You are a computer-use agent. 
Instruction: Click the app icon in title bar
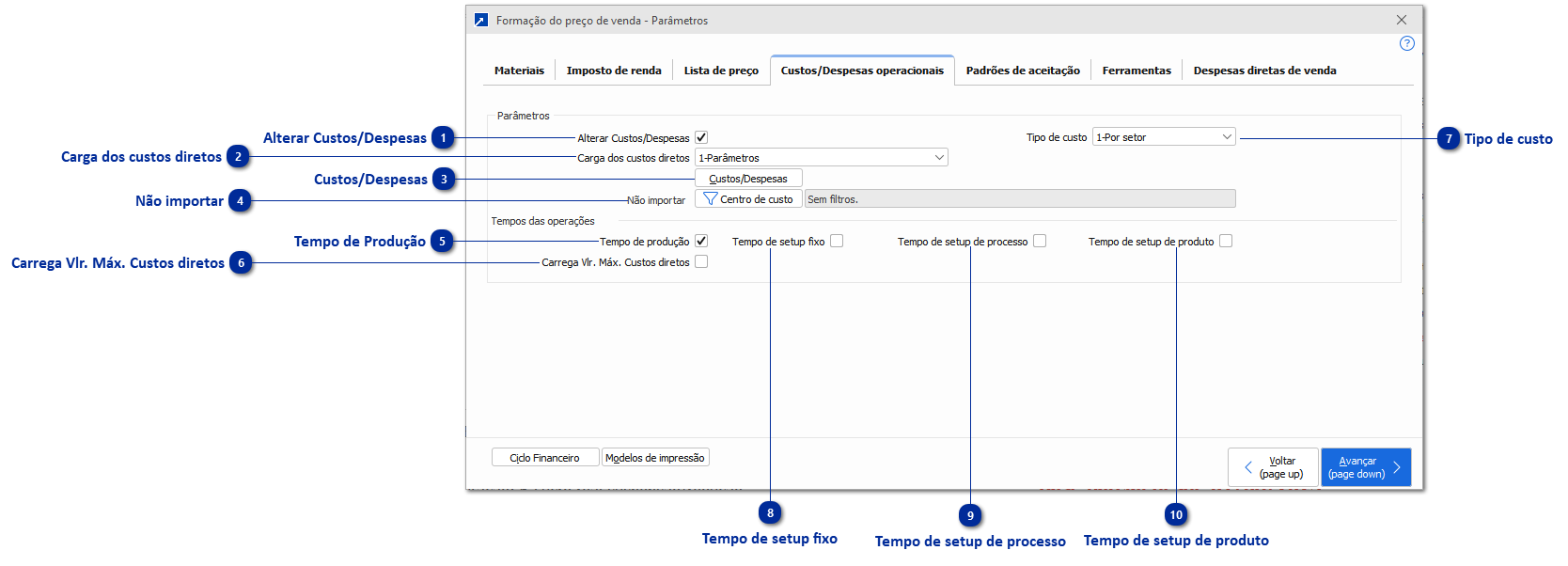click(481, 20)
